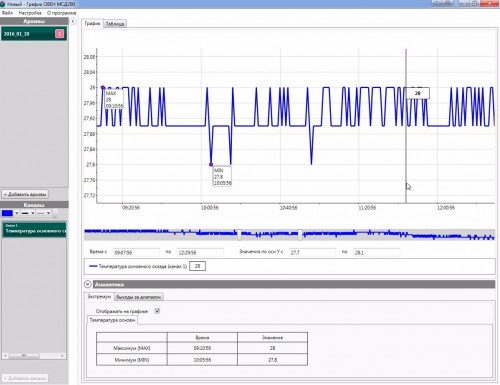Collapse the left sidebar with the chevron arrow

73,21
